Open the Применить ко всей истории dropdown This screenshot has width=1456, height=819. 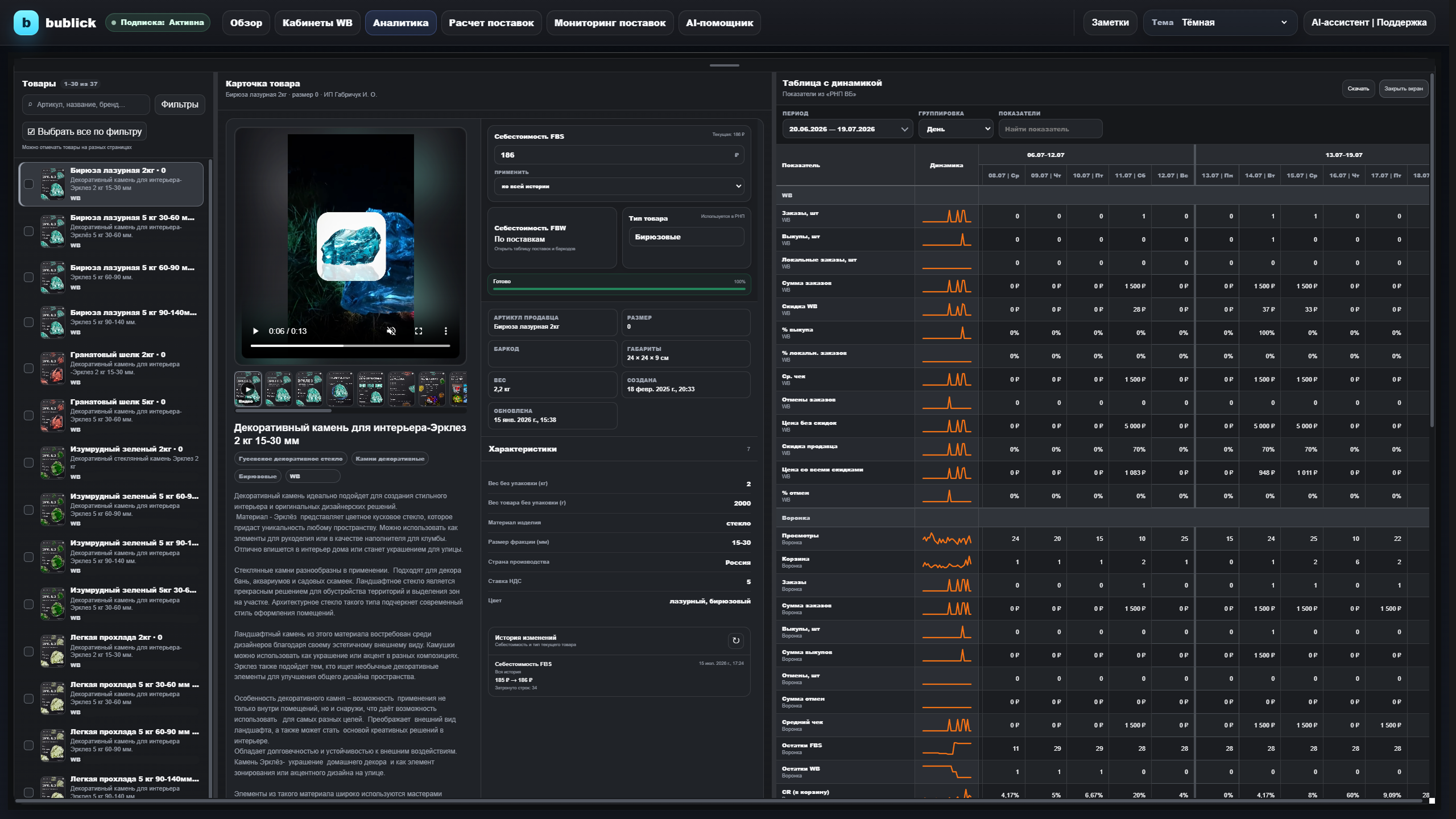coord(619,186)
